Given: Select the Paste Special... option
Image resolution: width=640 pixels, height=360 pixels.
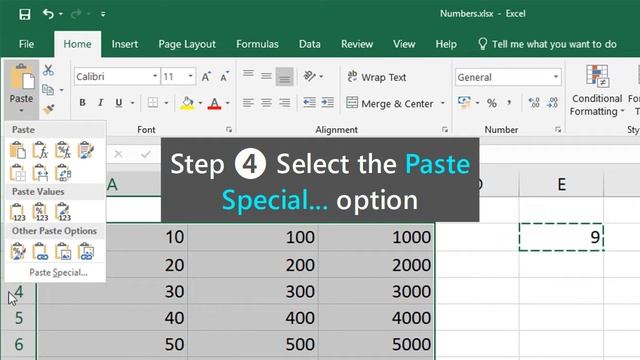Looking at the screenshot, I should (58, 273).
